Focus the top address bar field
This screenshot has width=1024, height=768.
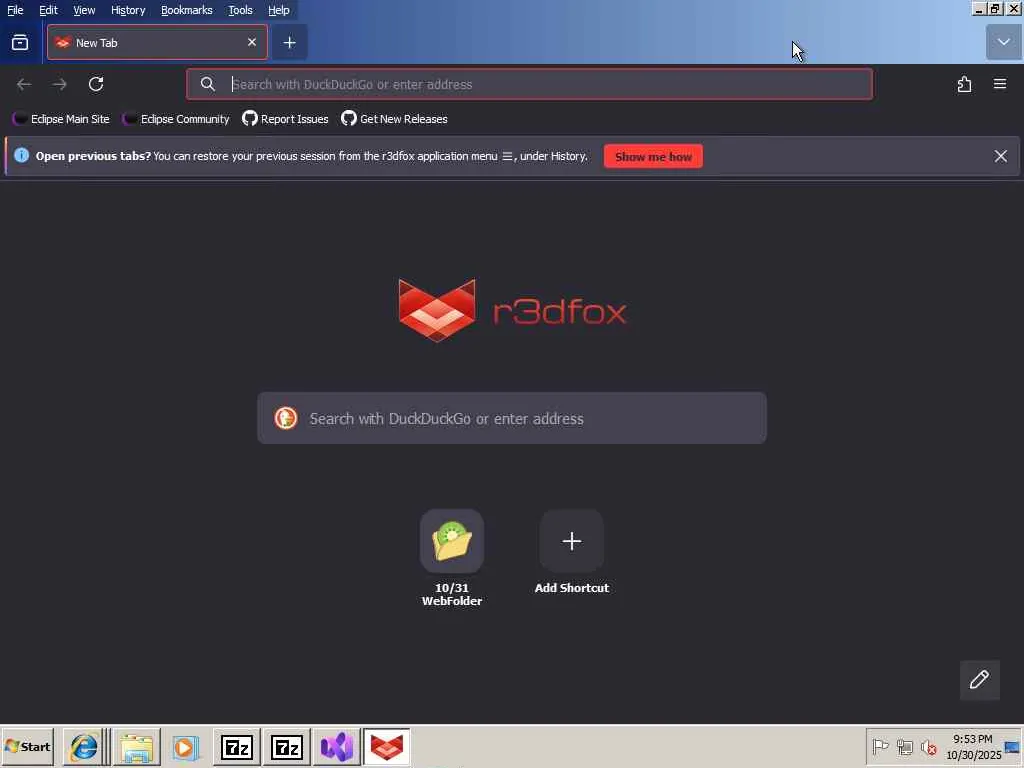pyautogui.click(x=530, y=84)
